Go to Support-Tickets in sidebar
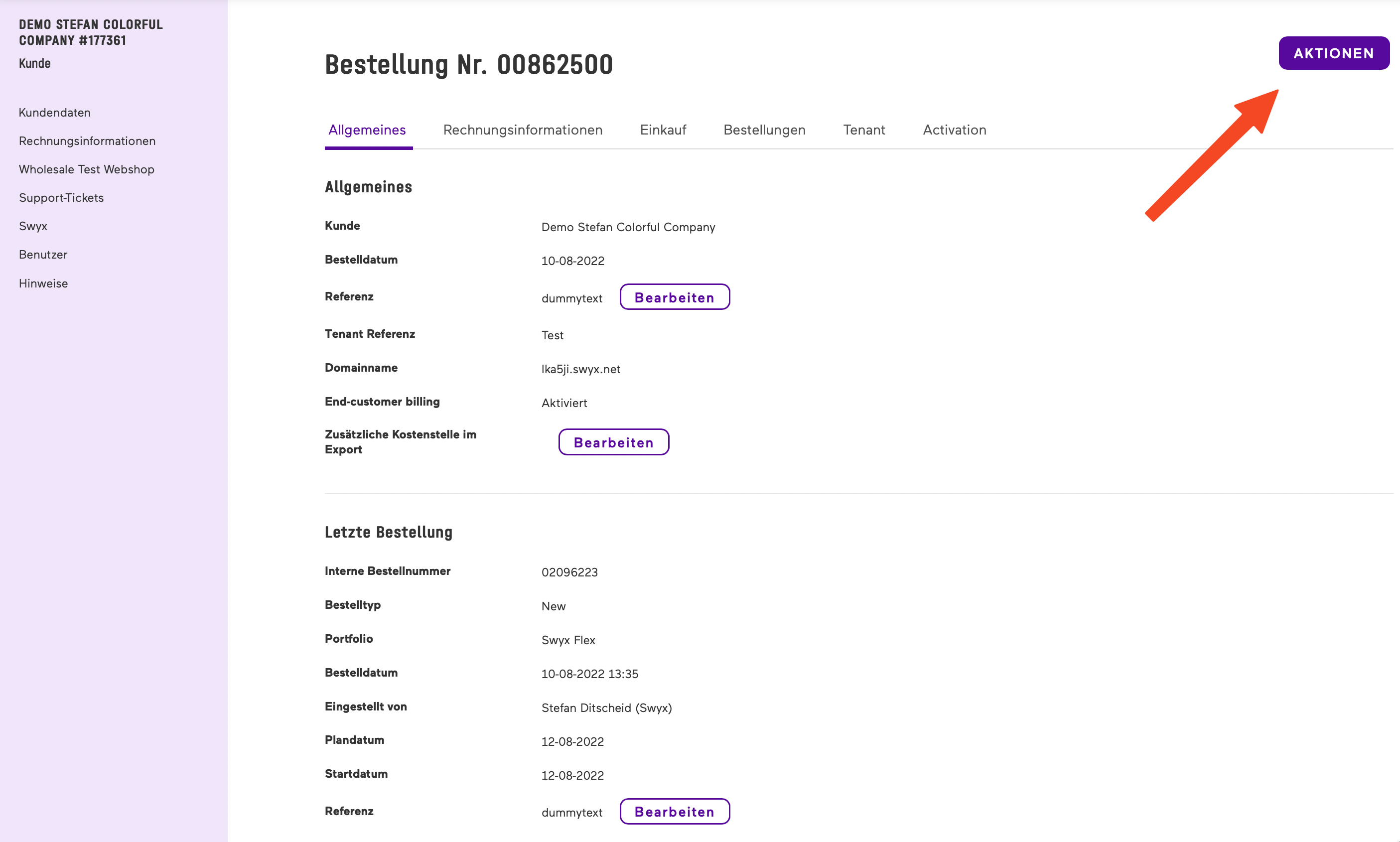The height and width of the screenshot is (842, 1400). pyautogui.click(x=61, y=197)
